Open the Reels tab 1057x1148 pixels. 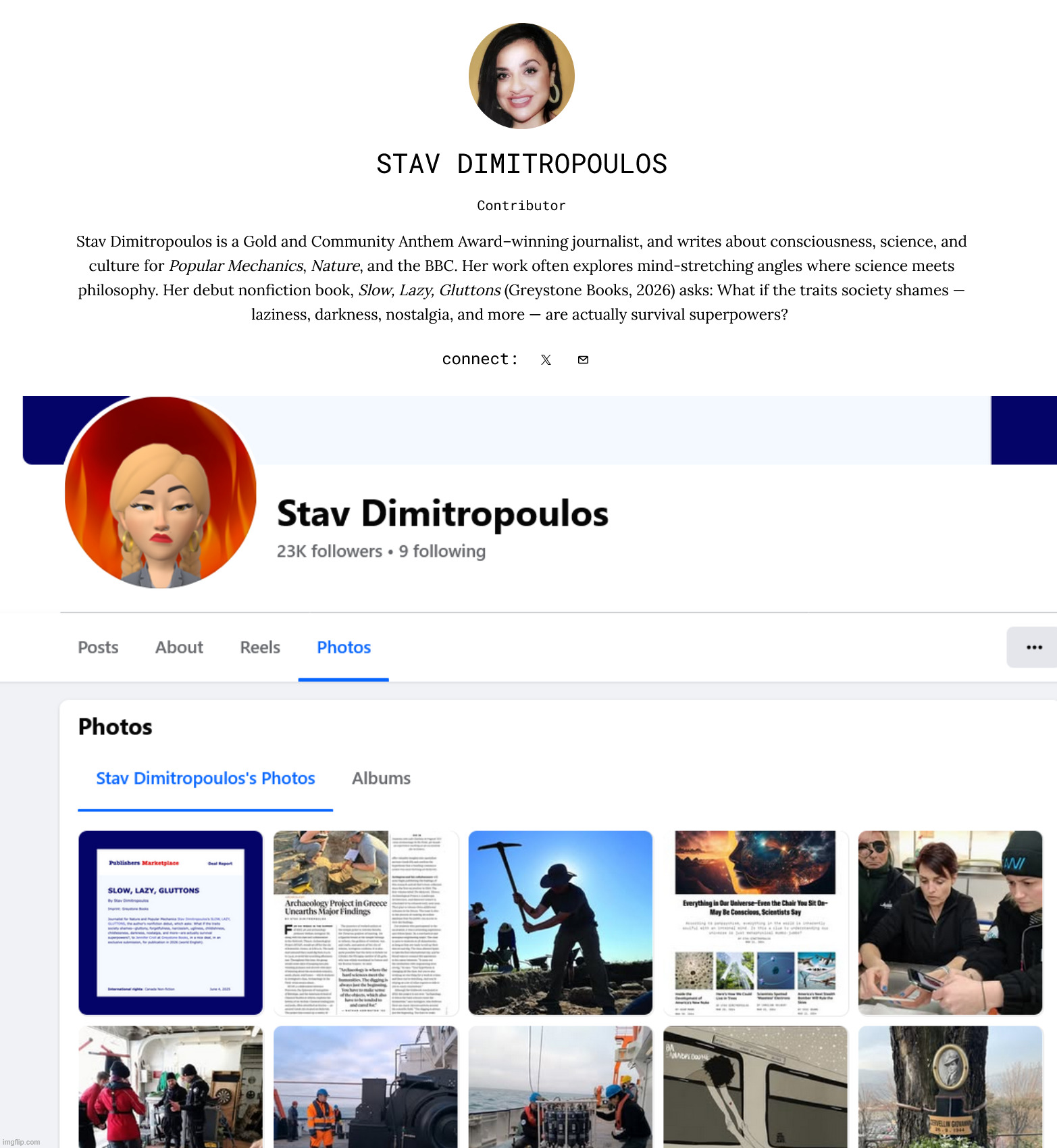260,647
